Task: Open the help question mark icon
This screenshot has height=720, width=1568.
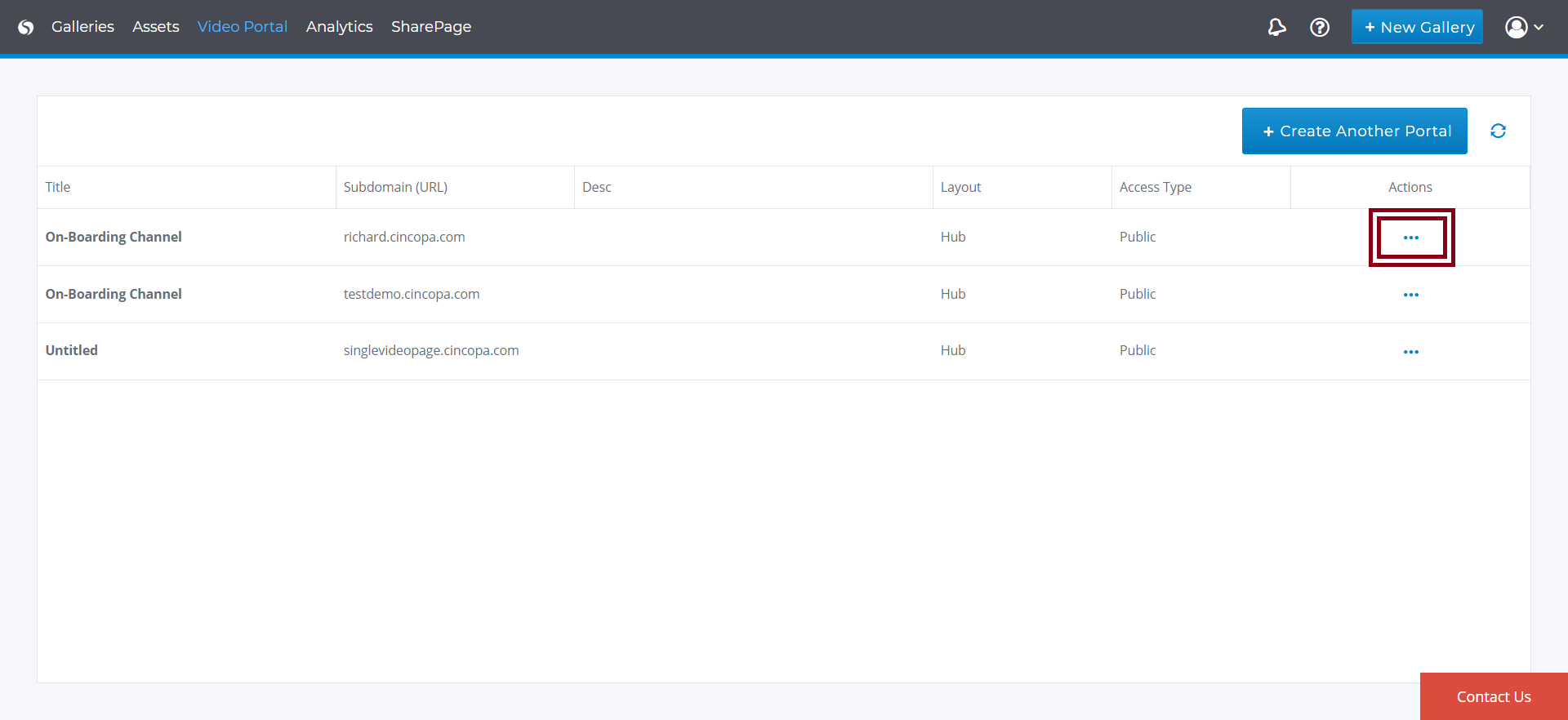Action: [1319, 27]
